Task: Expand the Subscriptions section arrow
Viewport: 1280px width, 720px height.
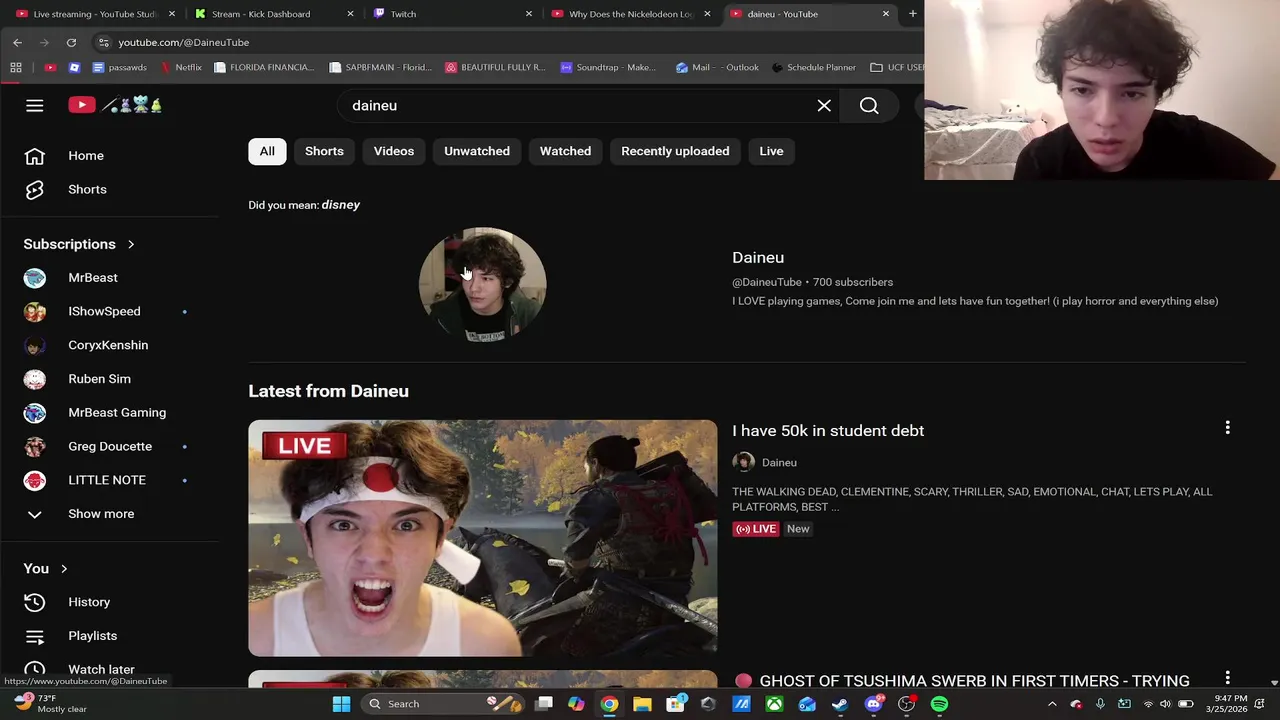Action: click(x=130, y=244)
